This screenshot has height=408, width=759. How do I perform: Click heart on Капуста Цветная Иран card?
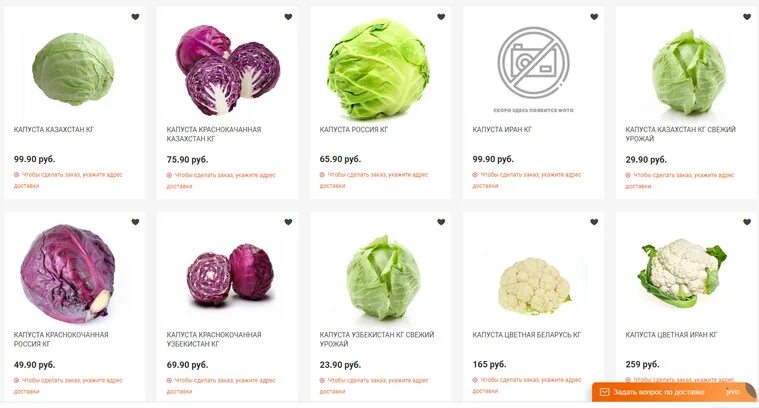(747, 222)
